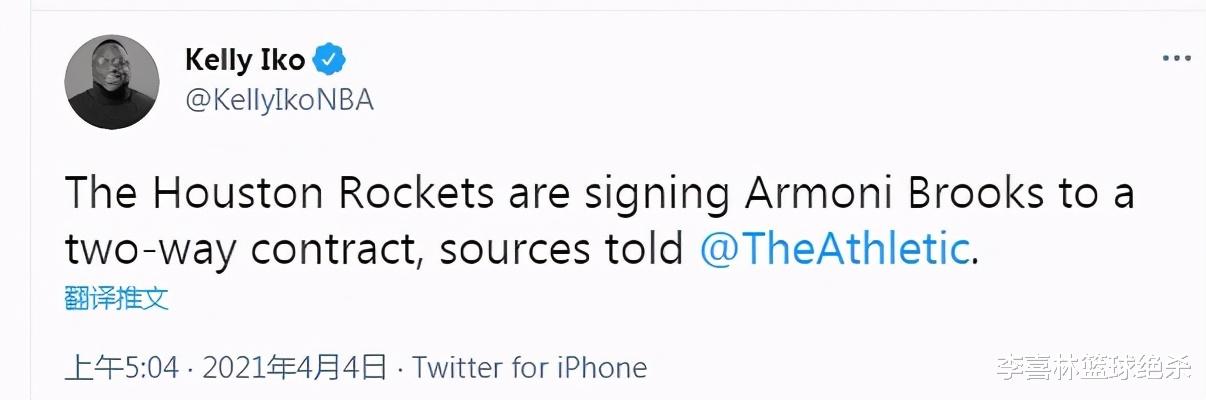Screen dimensions: 1206x400
Task: Open the tweet's more options menu
Action: [1176, 59]
